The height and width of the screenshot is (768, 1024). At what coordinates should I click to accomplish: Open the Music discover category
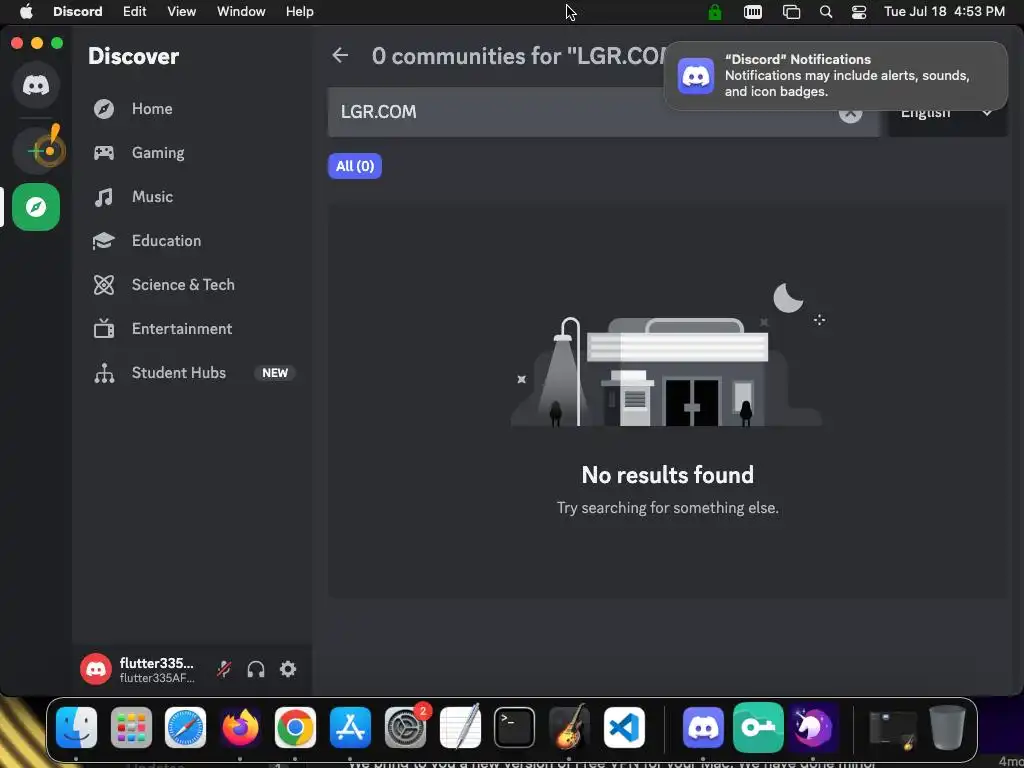pos(192,197)
